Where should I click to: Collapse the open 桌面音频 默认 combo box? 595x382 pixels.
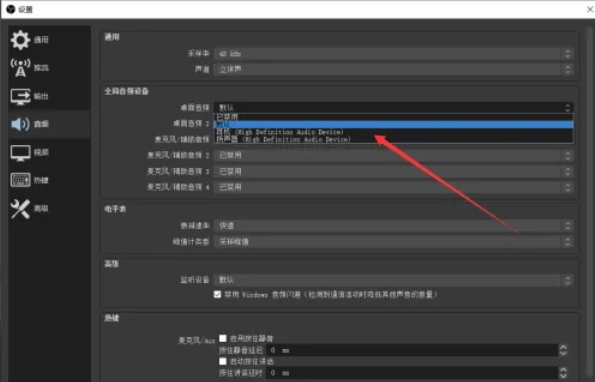(393, 107)
